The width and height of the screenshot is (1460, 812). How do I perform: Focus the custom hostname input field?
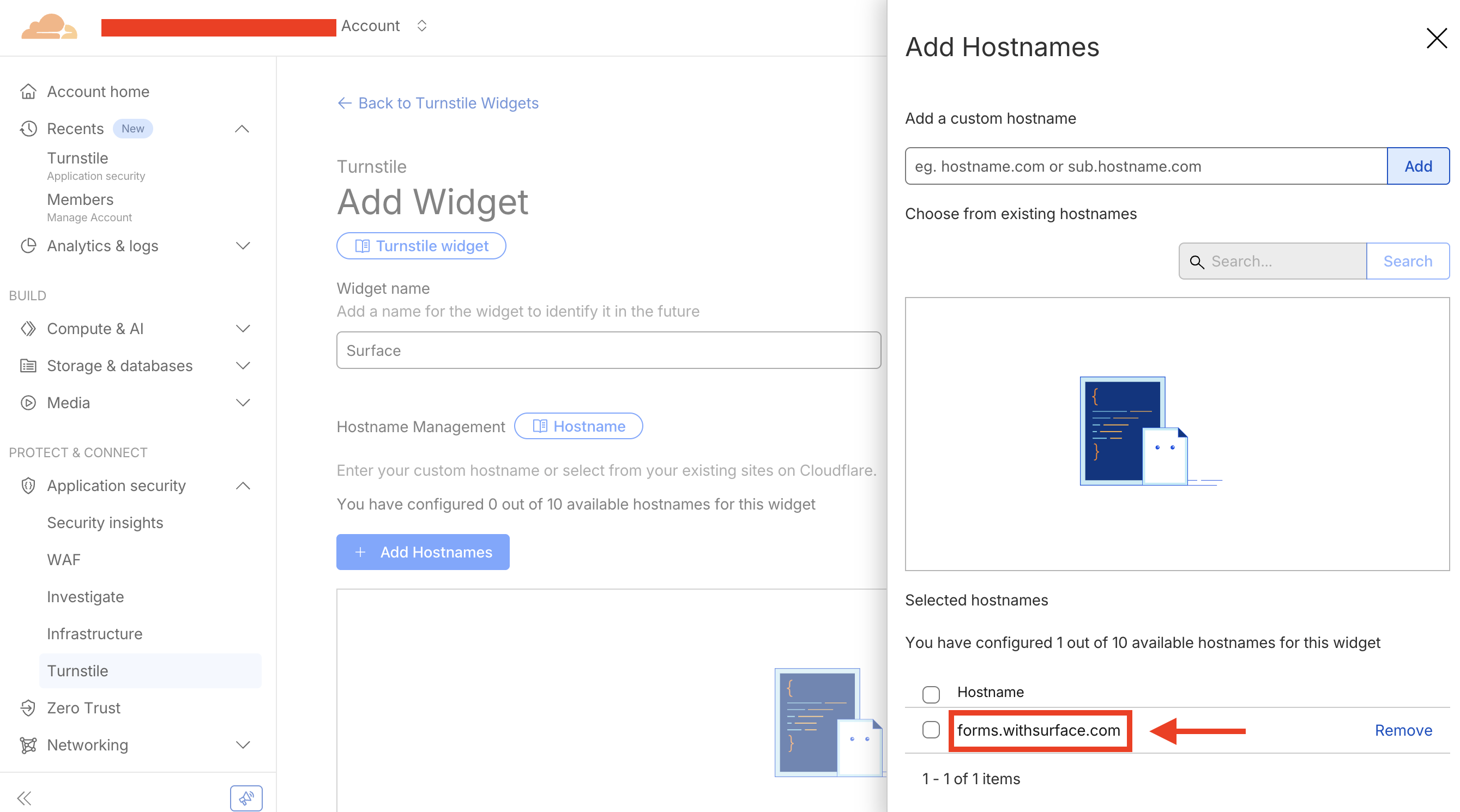1145,166
